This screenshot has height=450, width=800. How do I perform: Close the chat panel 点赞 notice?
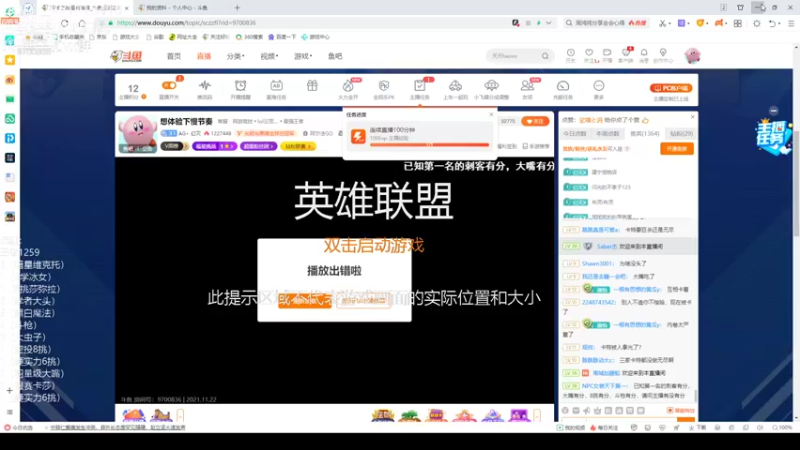692,117
